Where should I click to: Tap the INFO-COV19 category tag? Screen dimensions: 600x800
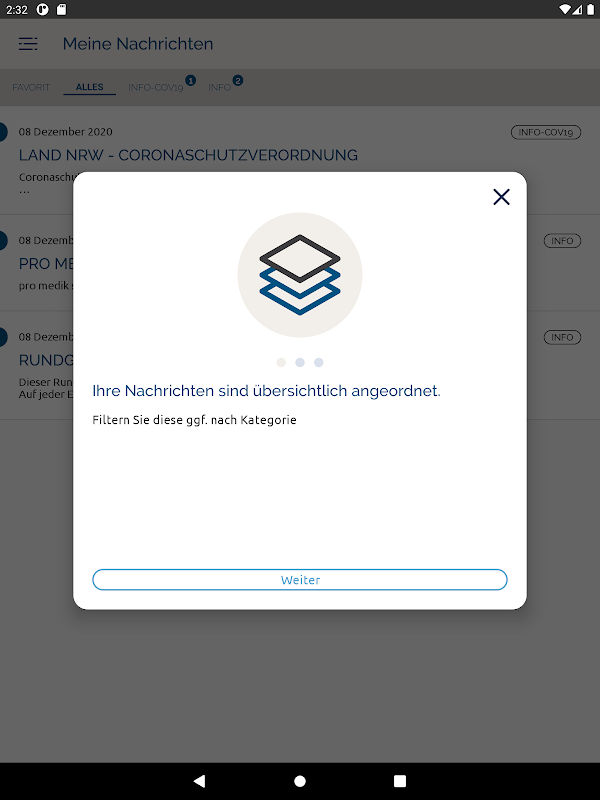click(546, 132)
